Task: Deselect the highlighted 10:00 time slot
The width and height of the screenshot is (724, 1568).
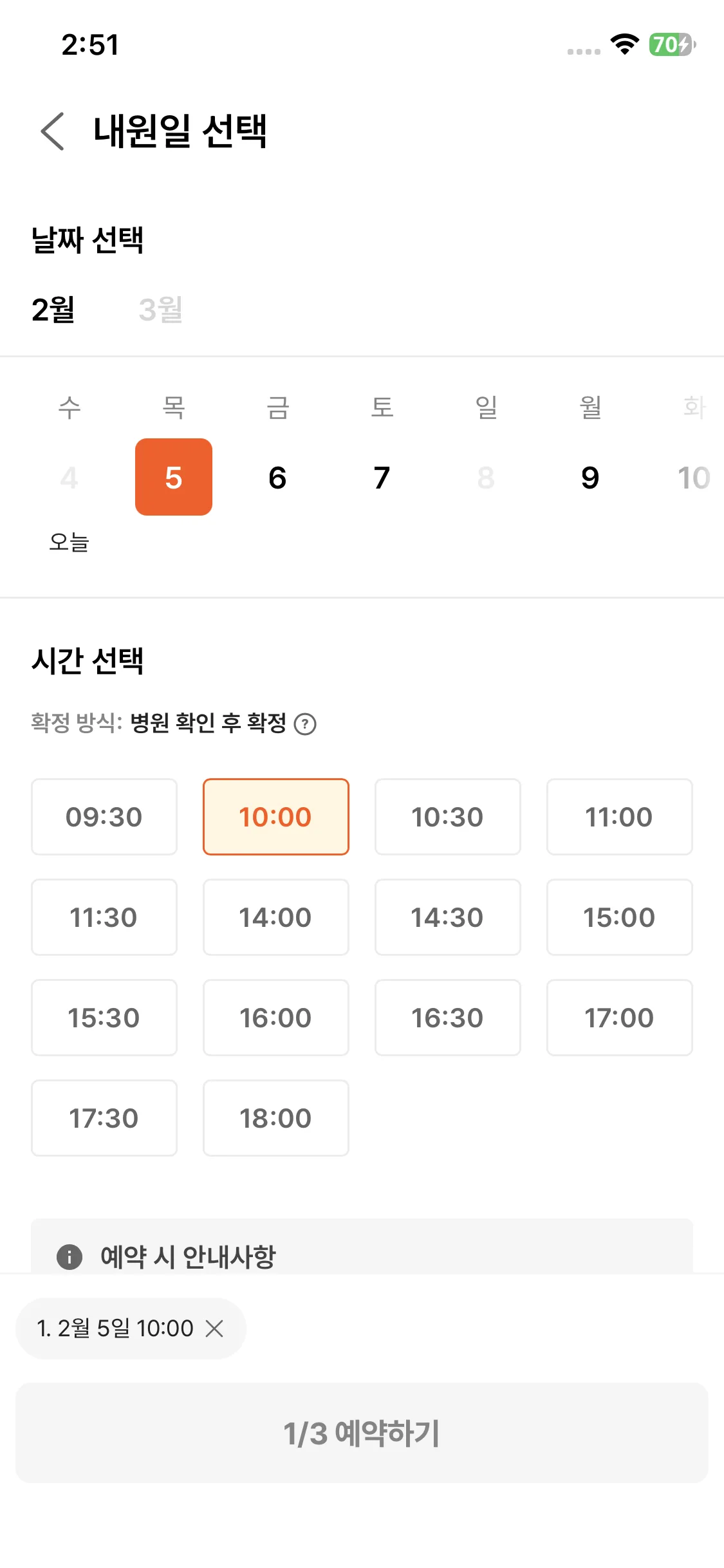Action: [x=276, y=817]
